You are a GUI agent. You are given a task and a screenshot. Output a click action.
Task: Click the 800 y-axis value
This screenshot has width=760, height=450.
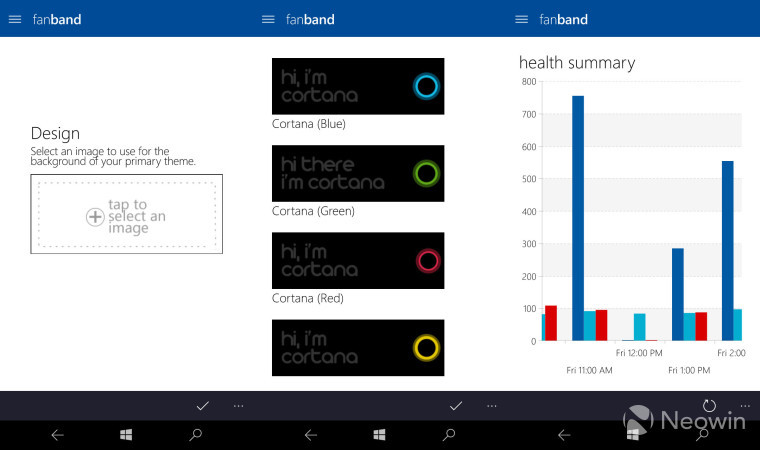pos(529,82)
